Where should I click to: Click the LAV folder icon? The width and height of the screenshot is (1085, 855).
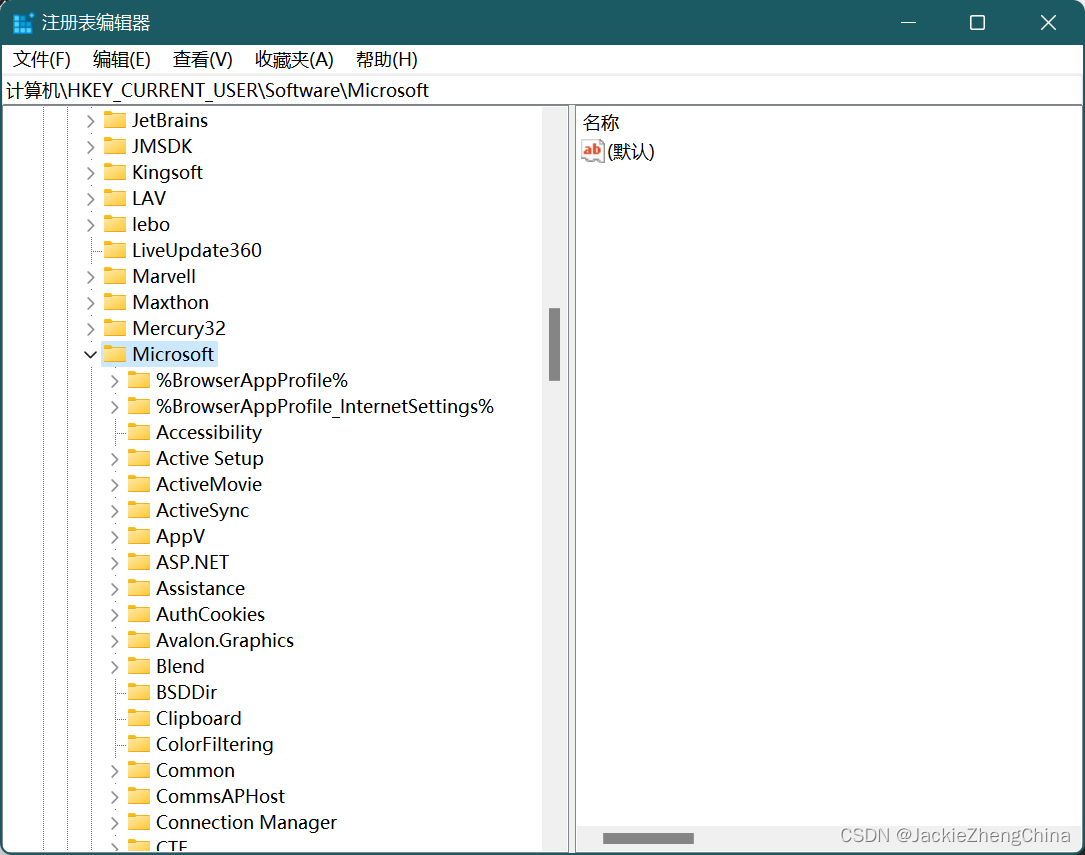click(x=115, y=199)
